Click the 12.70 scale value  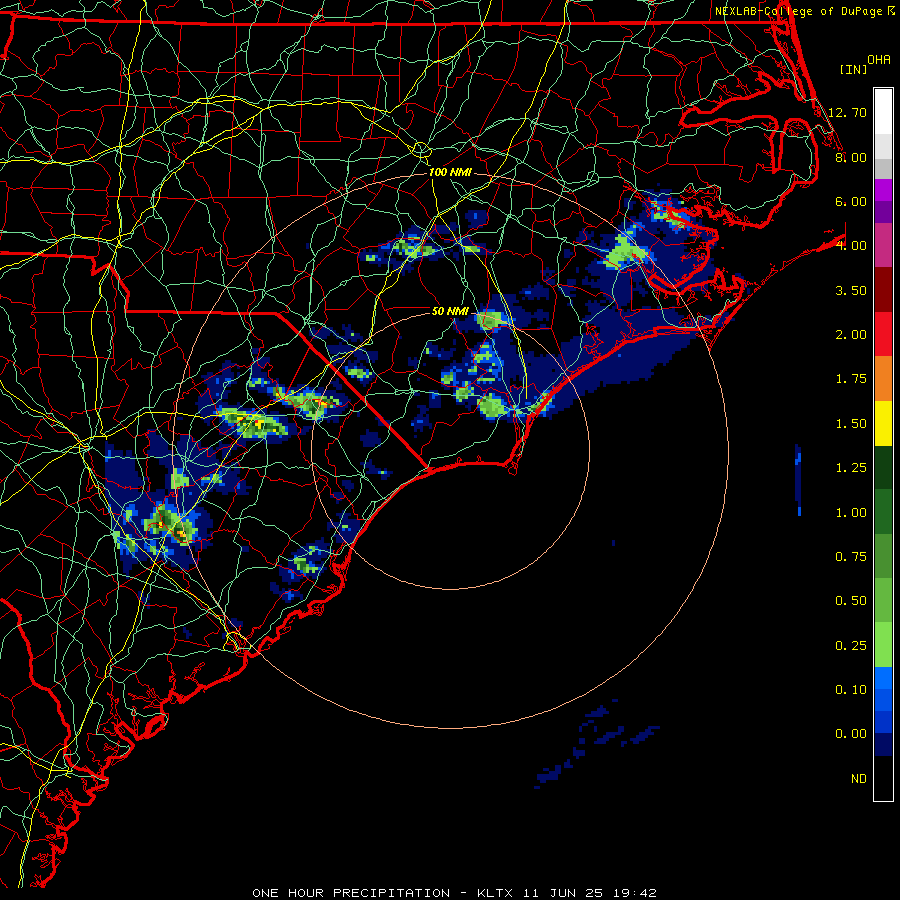[x=847, y=112]
